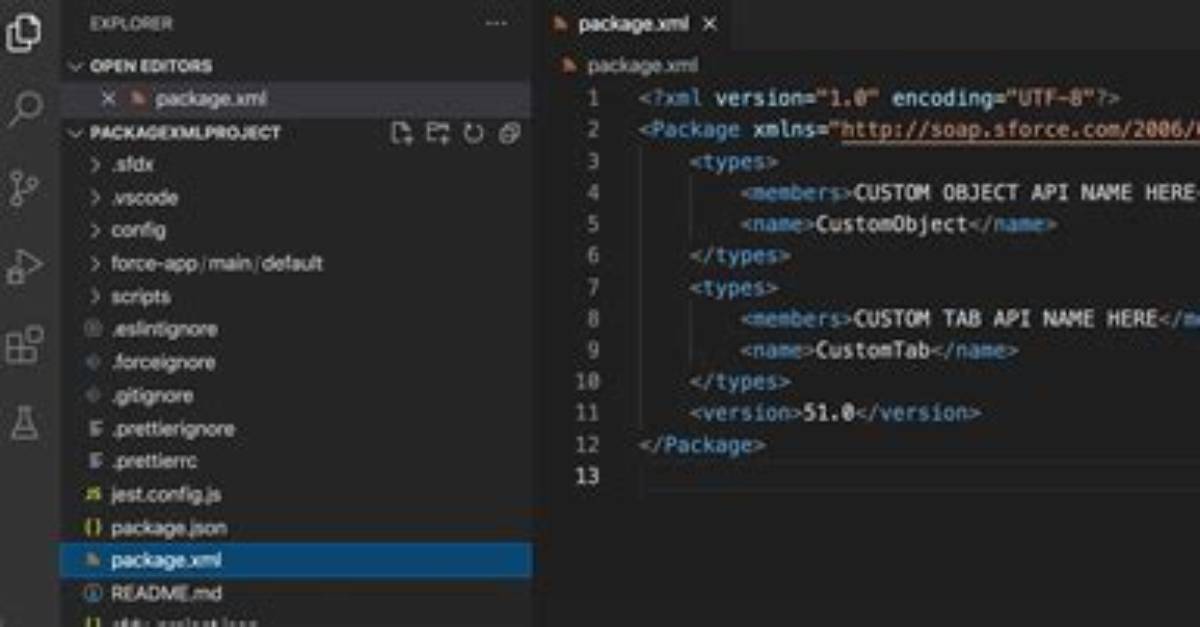Open the Testing flask view
Screen dimensions: 1200x627
pos(24,423)
